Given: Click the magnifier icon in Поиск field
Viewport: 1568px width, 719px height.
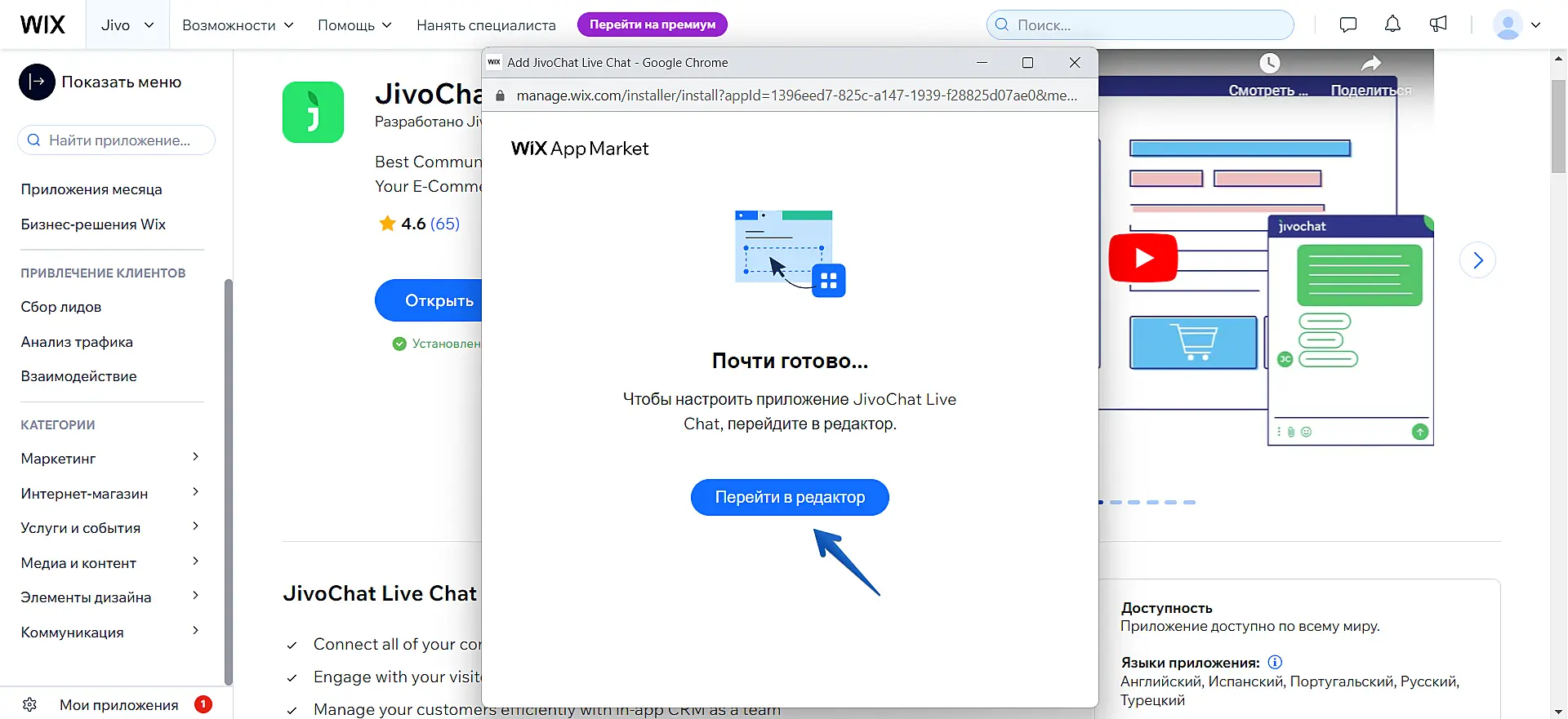Looking at the screenshot, I should click(1002, 24).
